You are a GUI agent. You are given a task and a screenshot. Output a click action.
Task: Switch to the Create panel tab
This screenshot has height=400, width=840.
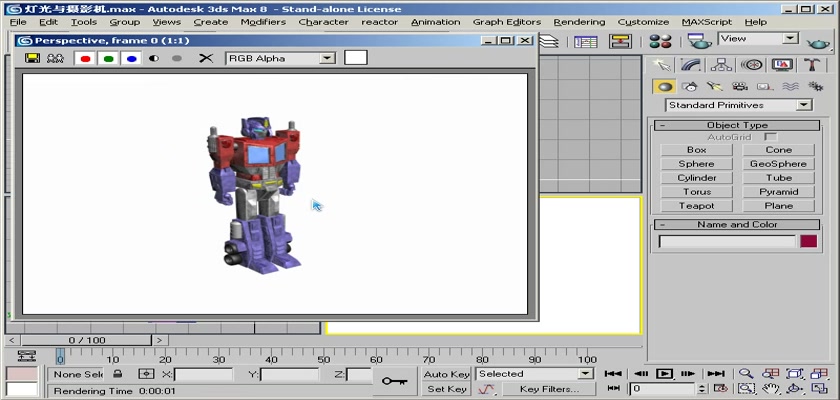[x=662, y=65]
